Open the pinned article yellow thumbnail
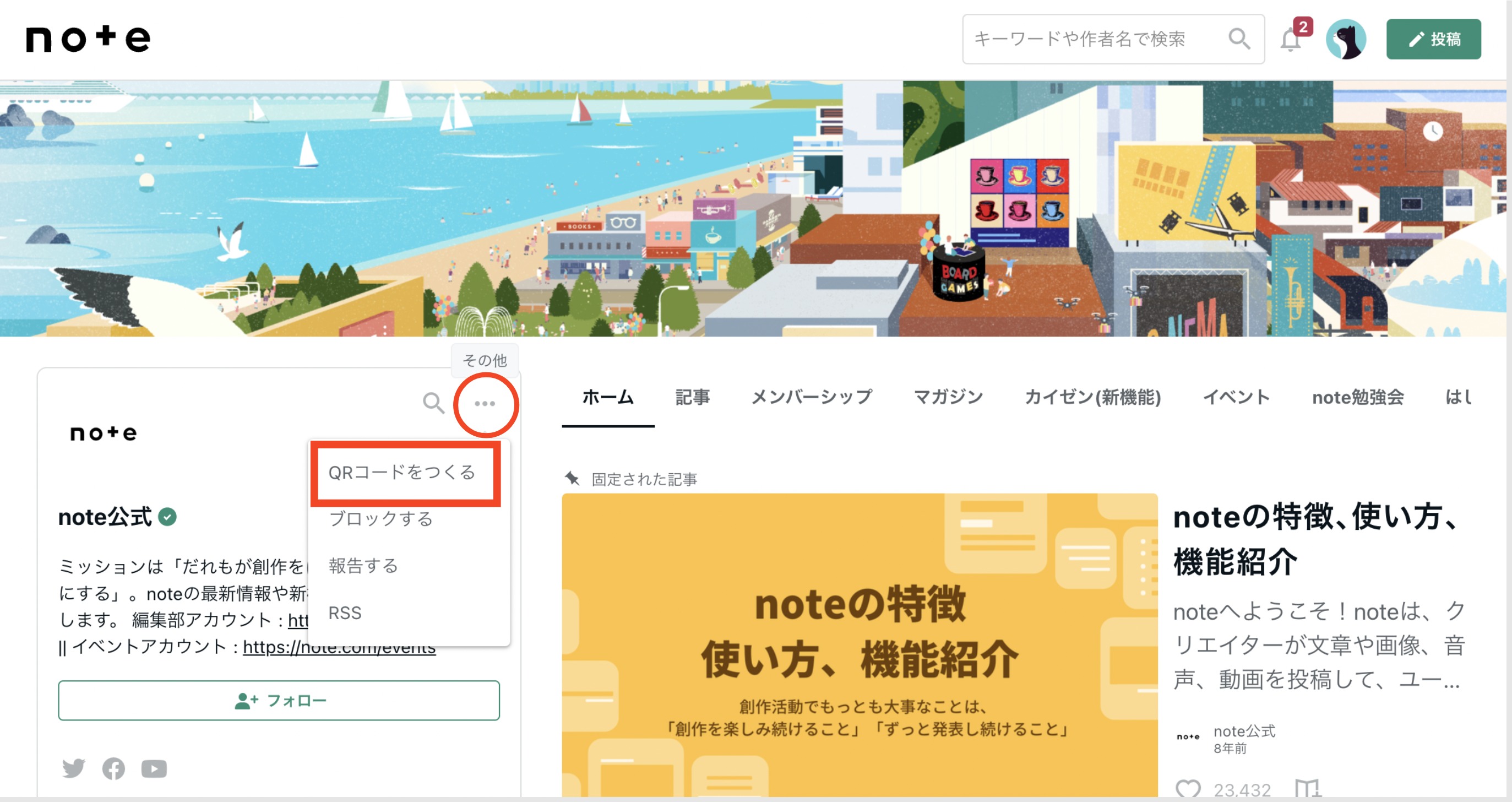1512x802 pixels. pos(860,644)
